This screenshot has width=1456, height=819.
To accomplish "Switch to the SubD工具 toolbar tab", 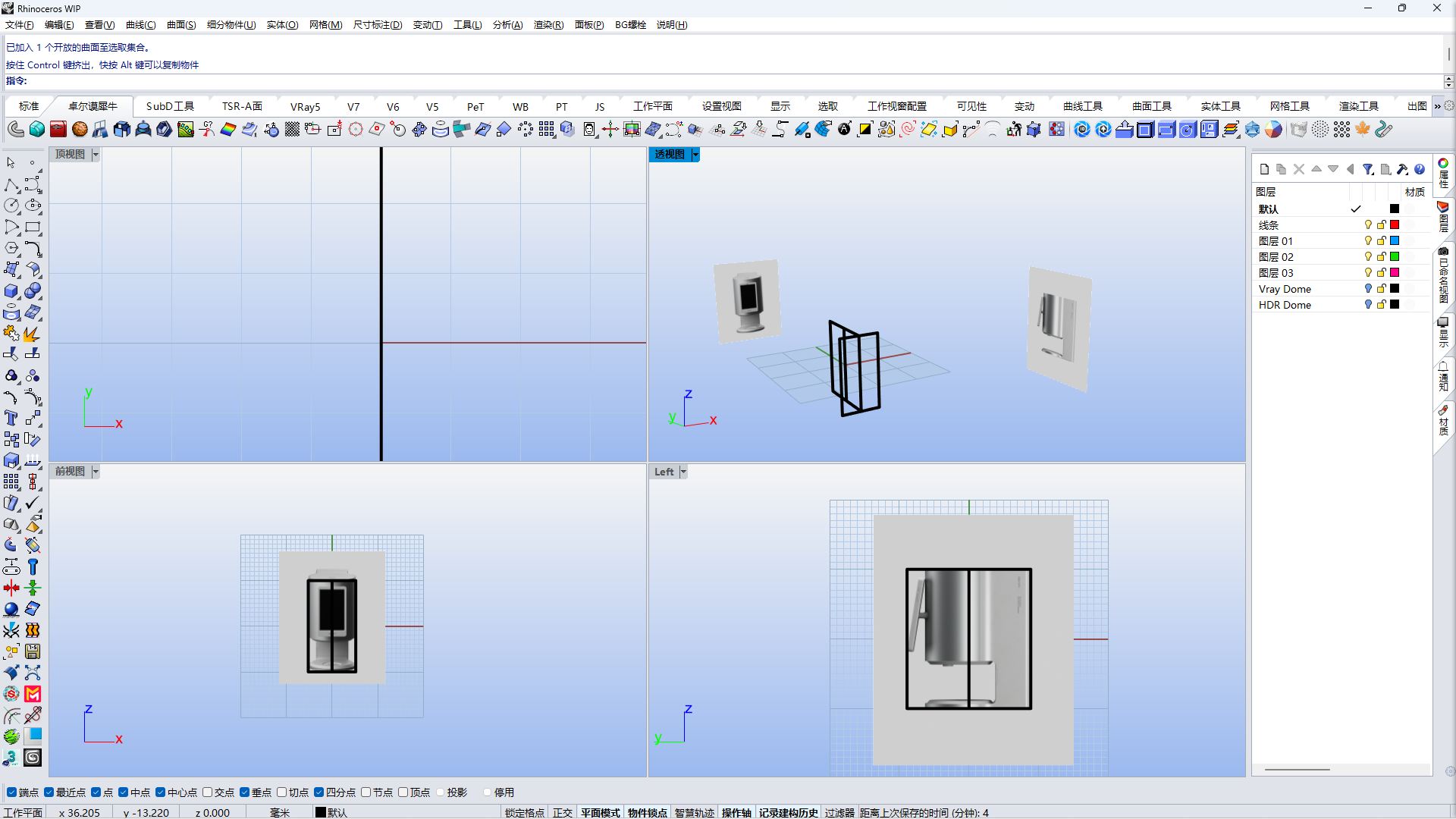I will click(x=170, y=106).
